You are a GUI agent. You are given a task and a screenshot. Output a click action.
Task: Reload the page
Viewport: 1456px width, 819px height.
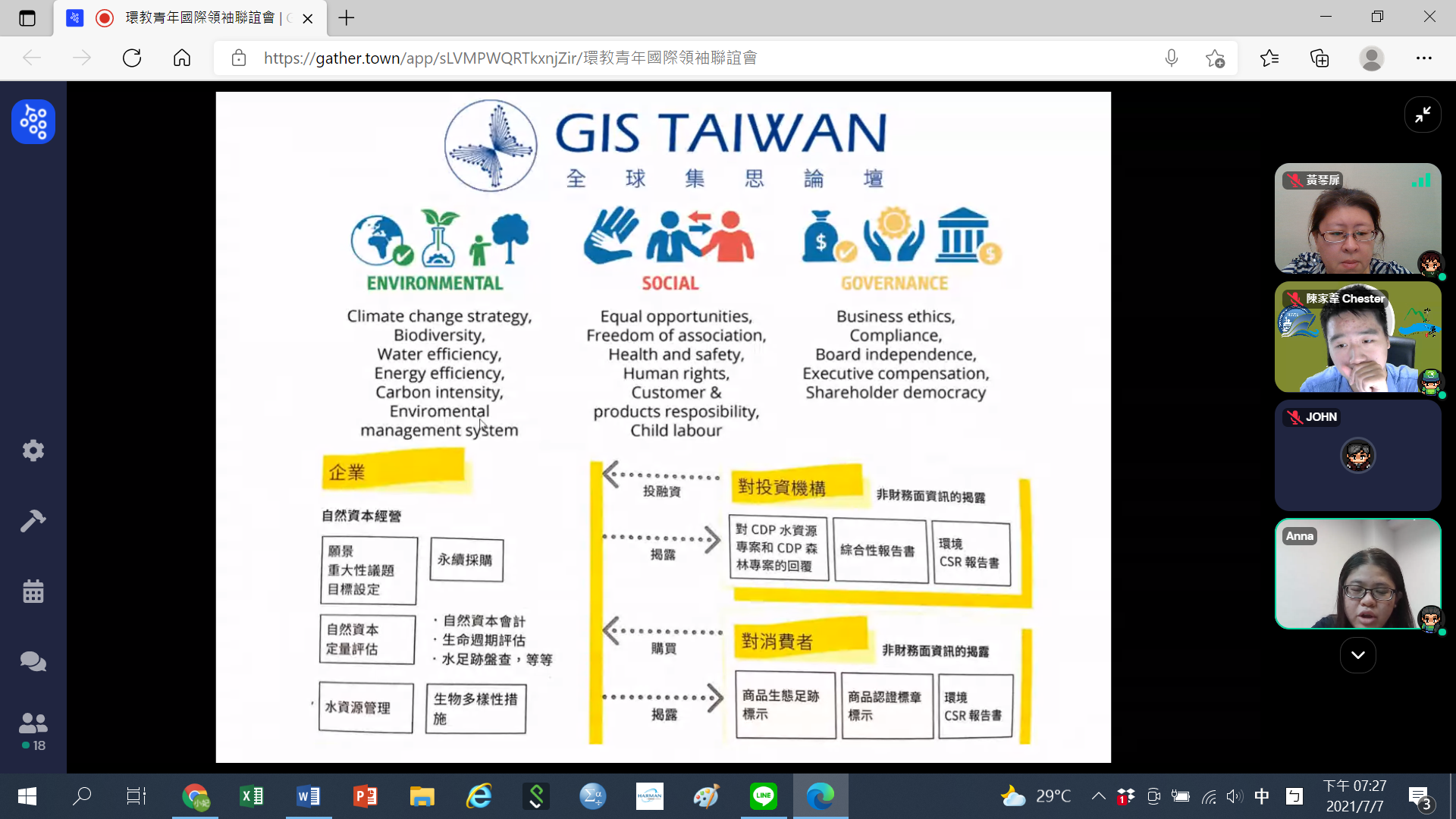[132, 58]
